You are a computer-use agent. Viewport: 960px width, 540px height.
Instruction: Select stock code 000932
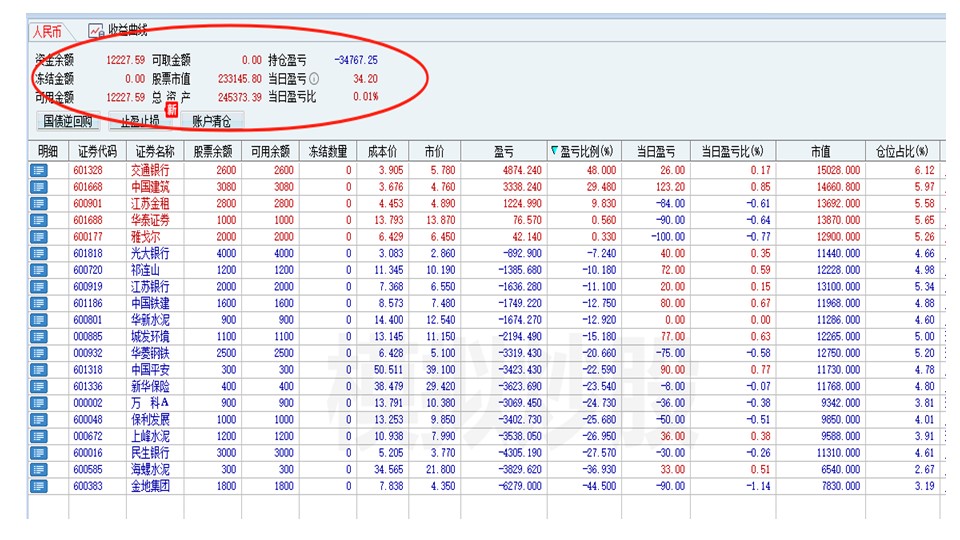(88, 353)
